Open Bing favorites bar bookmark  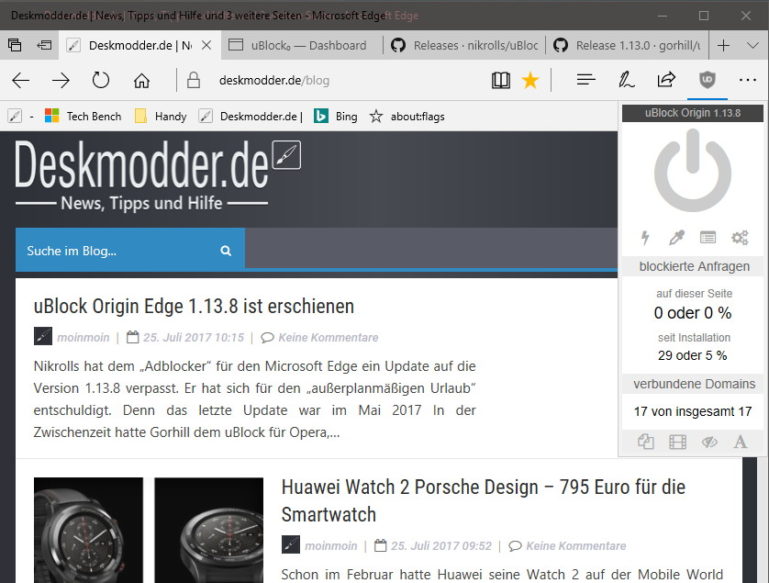click(336, 116)
